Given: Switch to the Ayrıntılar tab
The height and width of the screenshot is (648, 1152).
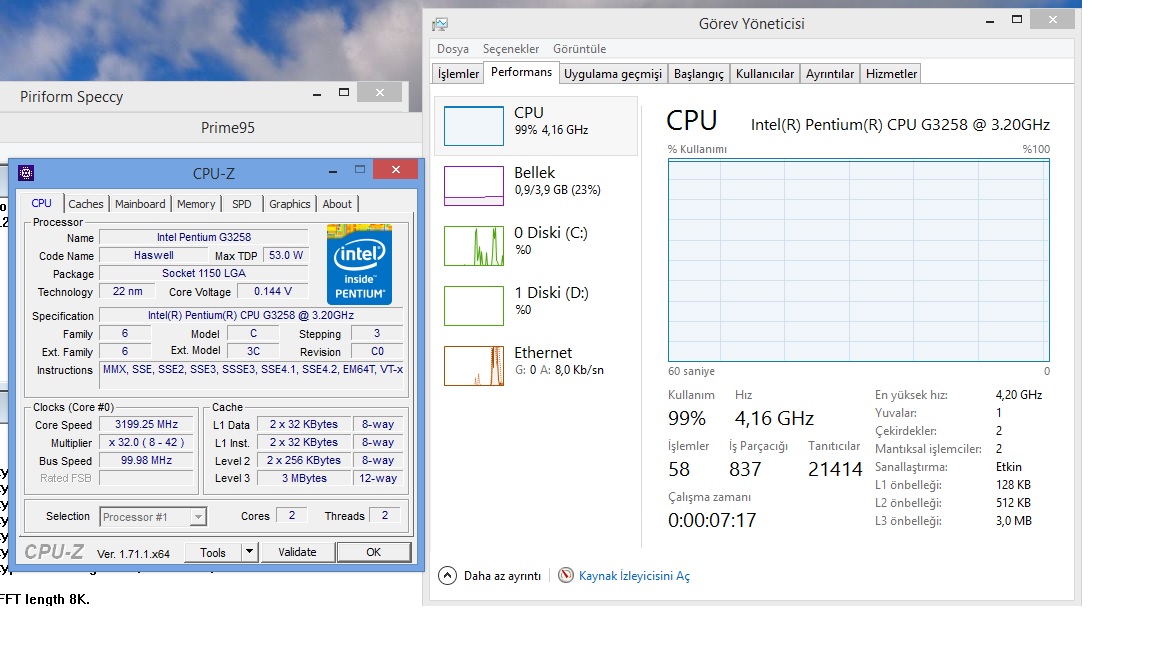Looking at the screenshot, I should tap(829, 73).
